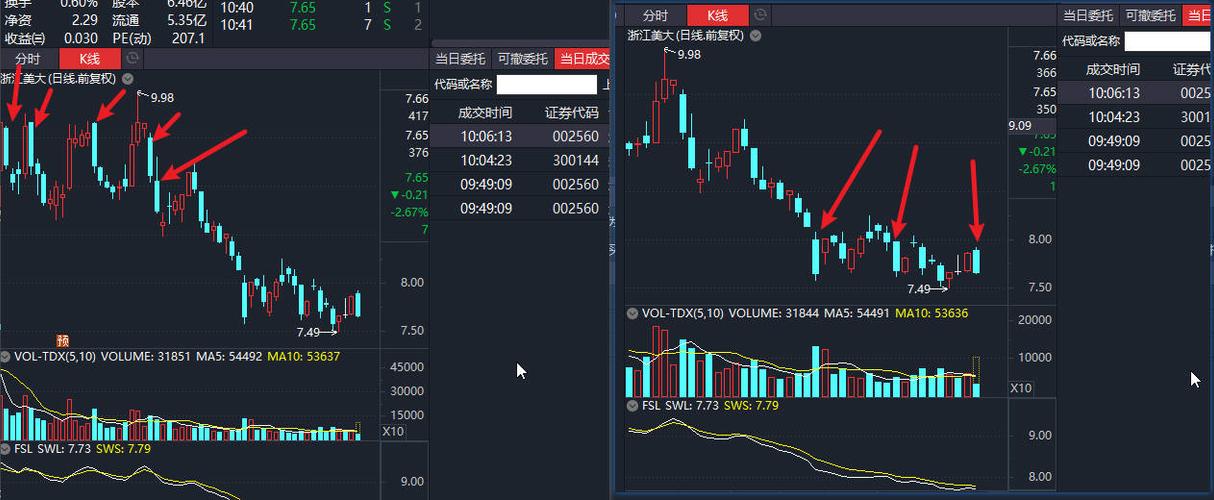Expand the left VOL-TDX indicator menu

(x=6, y=356)
